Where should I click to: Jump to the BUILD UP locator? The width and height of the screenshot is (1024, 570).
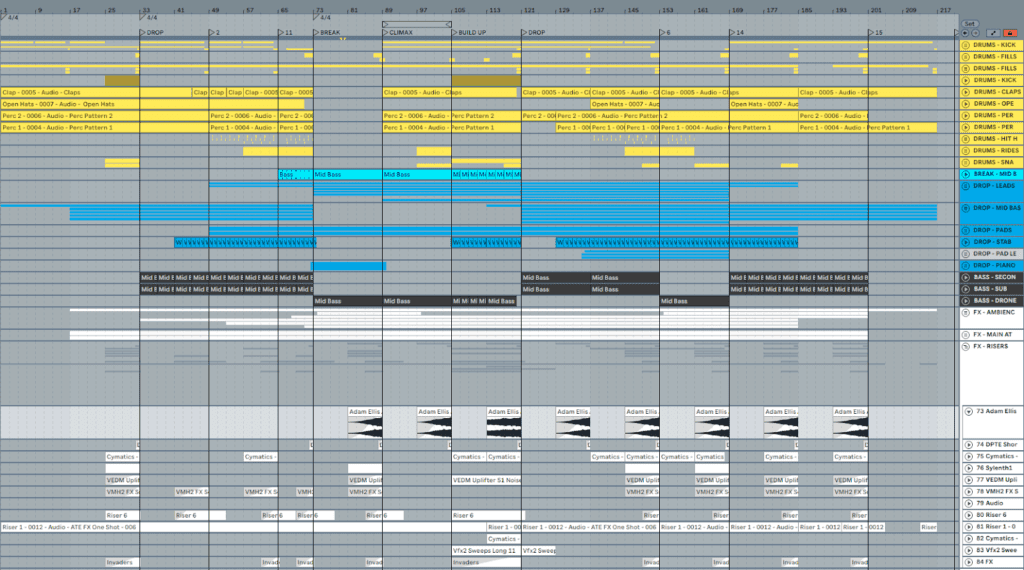[468, 33]
